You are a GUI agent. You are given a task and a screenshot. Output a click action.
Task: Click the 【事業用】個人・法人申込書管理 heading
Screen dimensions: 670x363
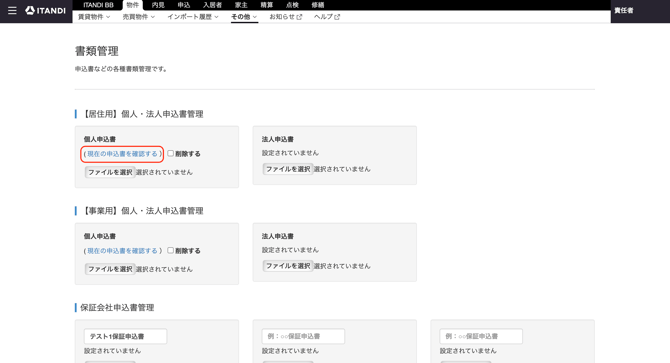(142, 211)
